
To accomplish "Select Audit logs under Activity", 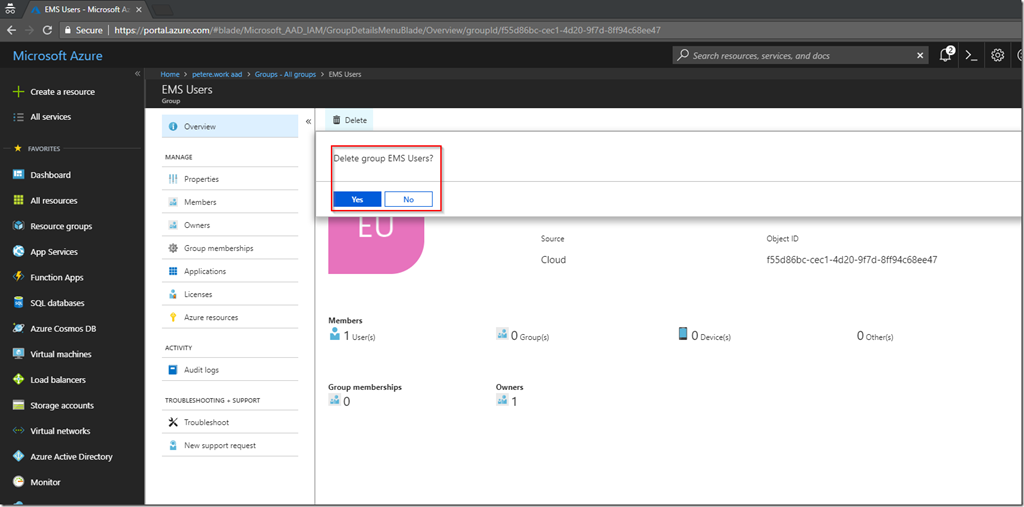I will (x=201, y=370).
